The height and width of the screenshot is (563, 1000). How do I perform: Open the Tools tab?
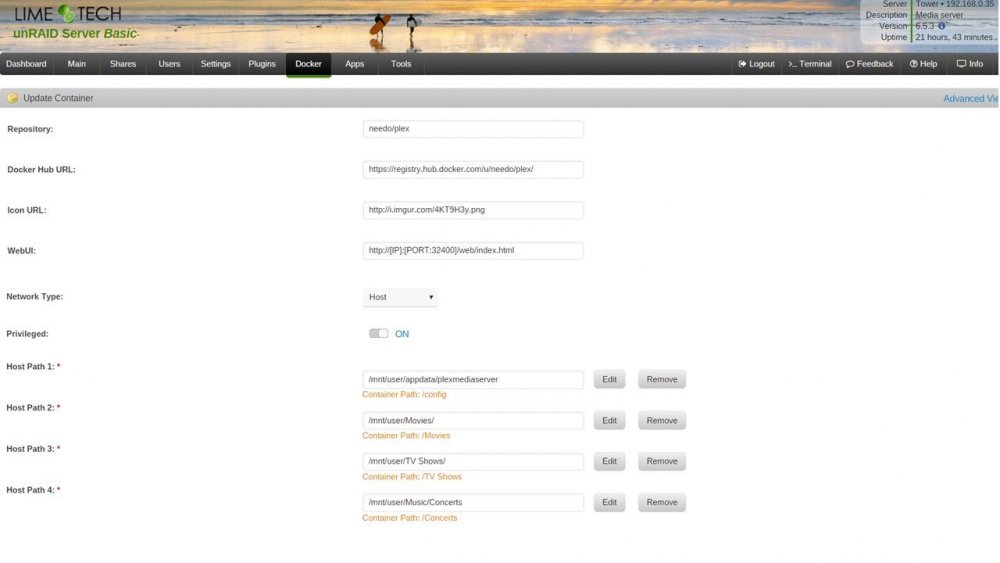[x=401, y=64]
